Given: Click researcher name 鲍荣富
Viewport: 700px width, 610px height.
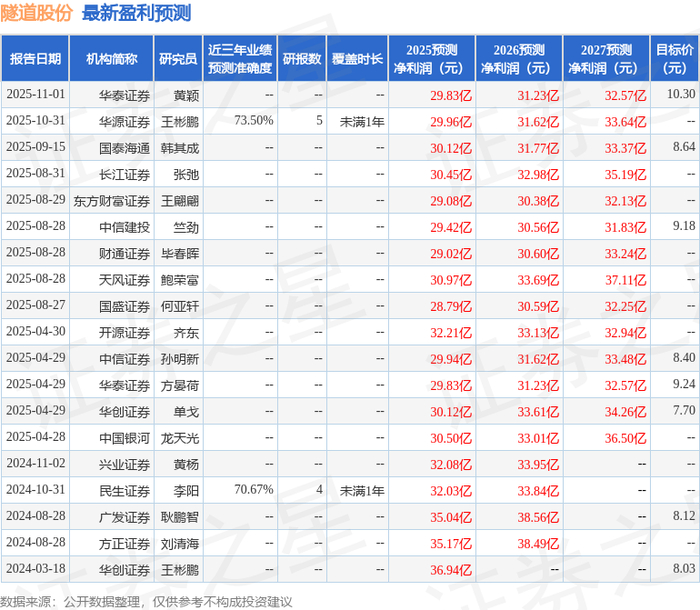Looking at the screenshot, I should 179,280.
